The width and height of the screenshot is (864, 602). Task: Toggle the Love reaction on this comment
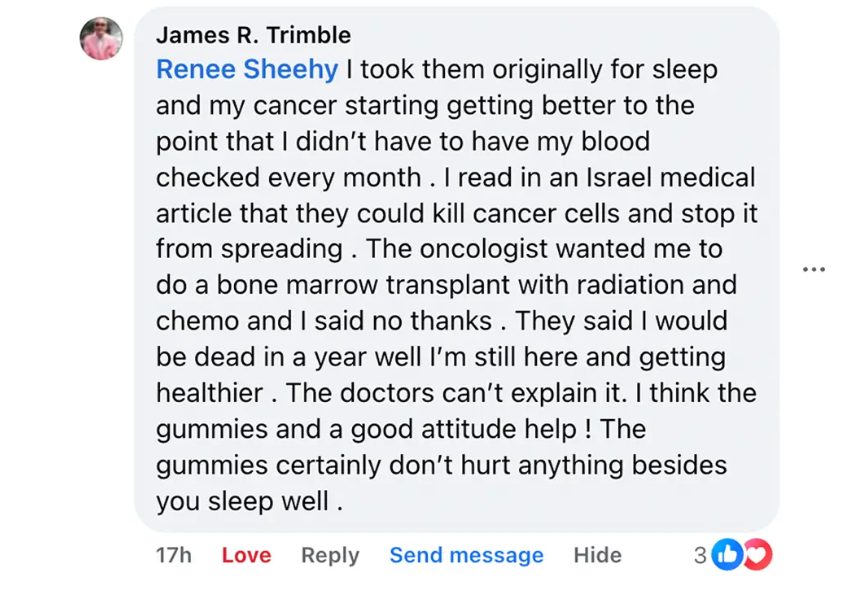tap(246, 555)
